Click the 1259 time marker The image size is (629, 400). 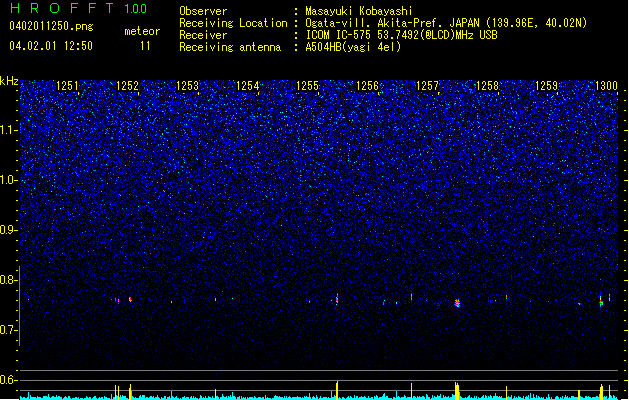pos(547,86)
